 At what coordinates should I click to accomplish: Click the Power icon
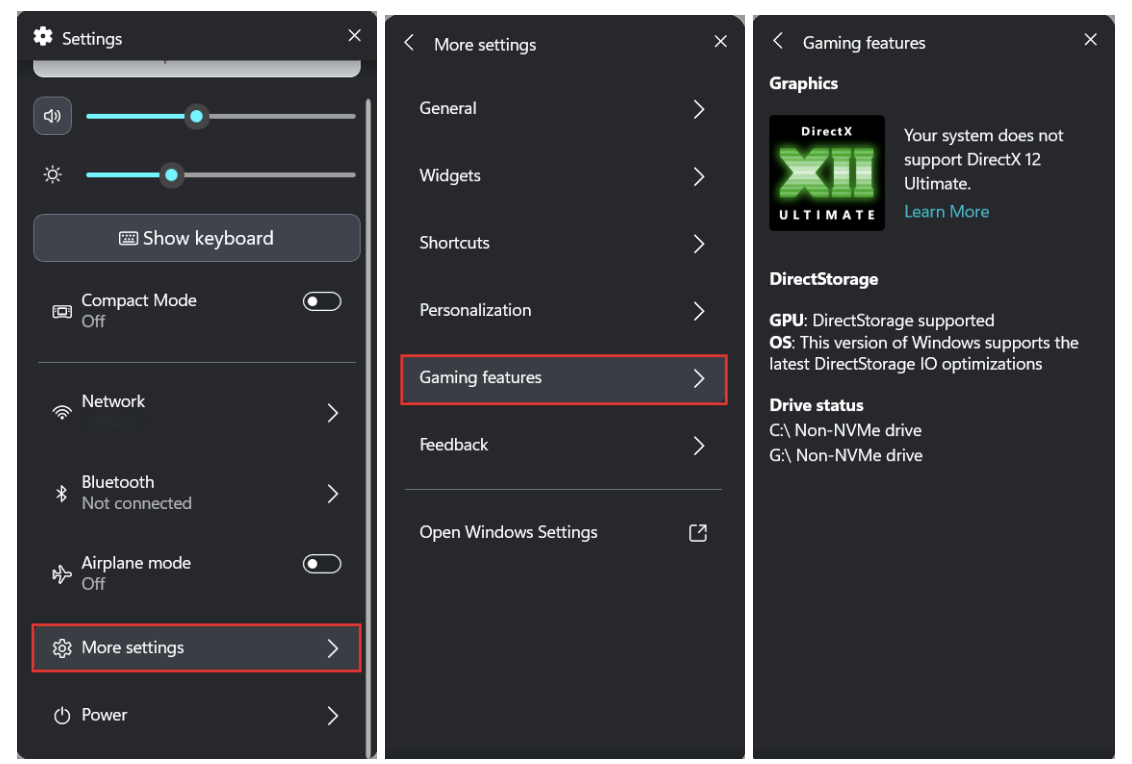click(x=63, y=714)
